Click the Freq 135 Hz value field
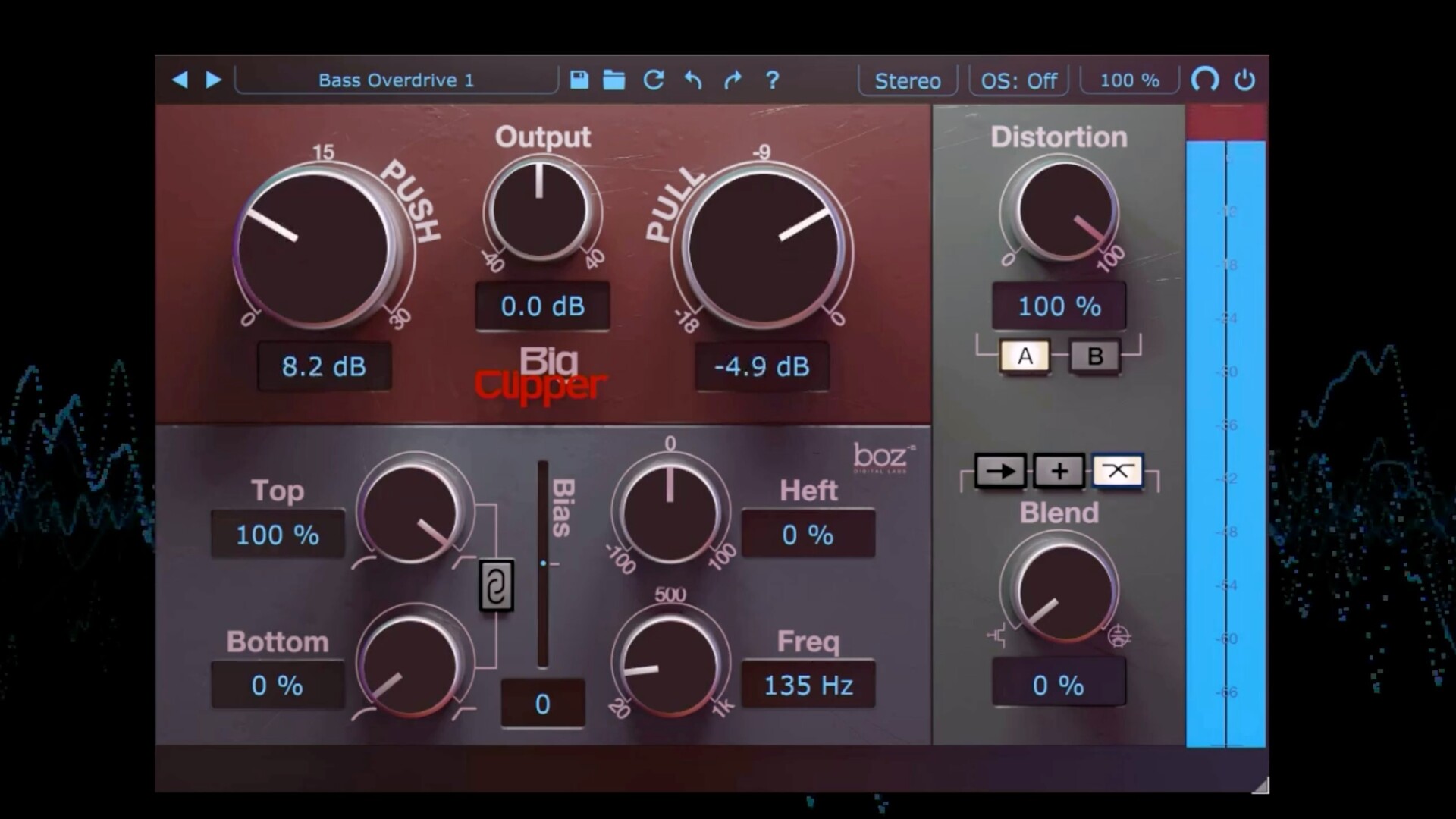This screenshot has width=1456, height=819. click(808, 685)
